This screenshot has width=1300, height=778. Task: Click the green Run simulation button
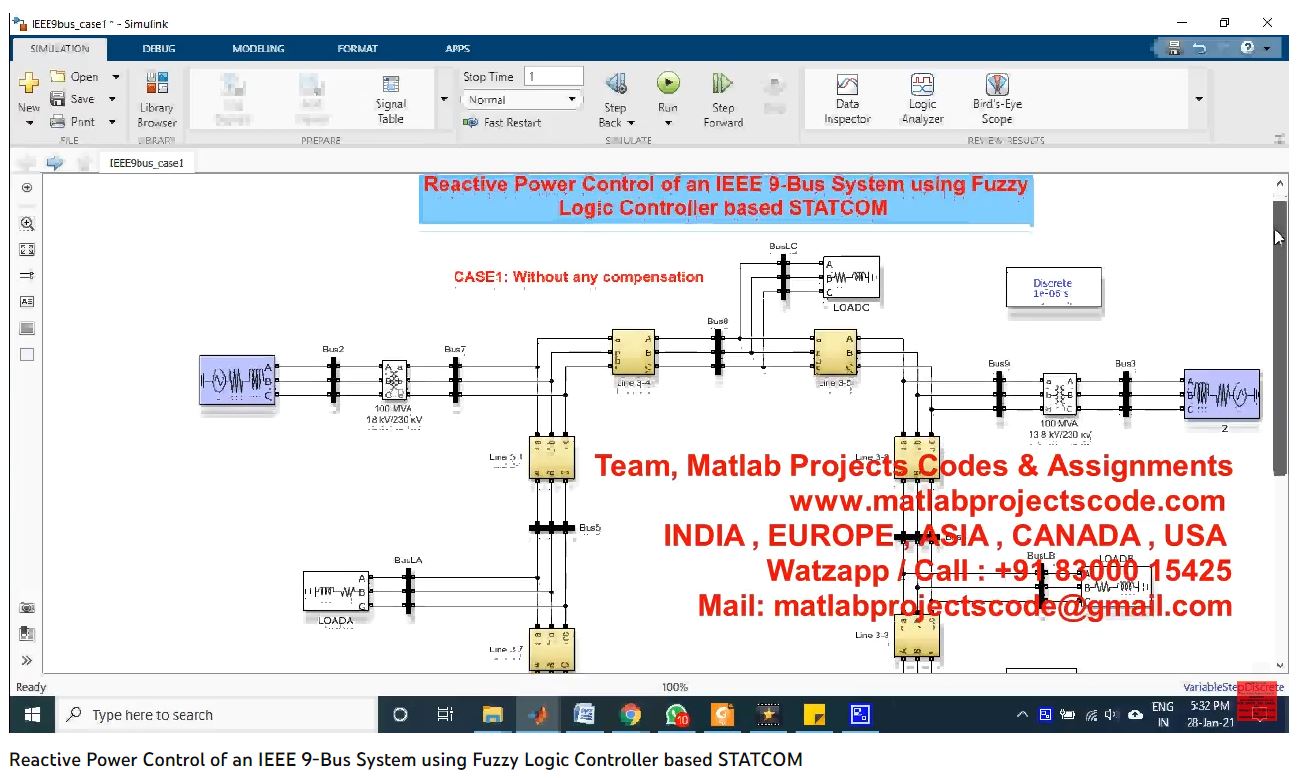pyautogui.click(x=668, y=84)
